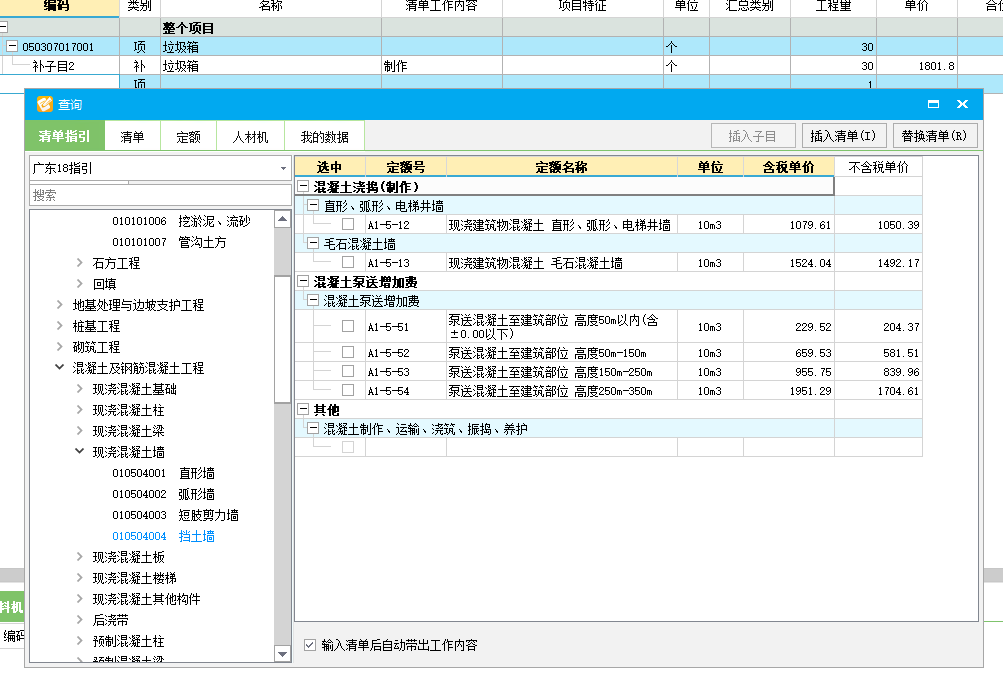Screen dimensions: 1003x693
Task: Expand the 石方工程 tree node
Action: coord(79,262)
